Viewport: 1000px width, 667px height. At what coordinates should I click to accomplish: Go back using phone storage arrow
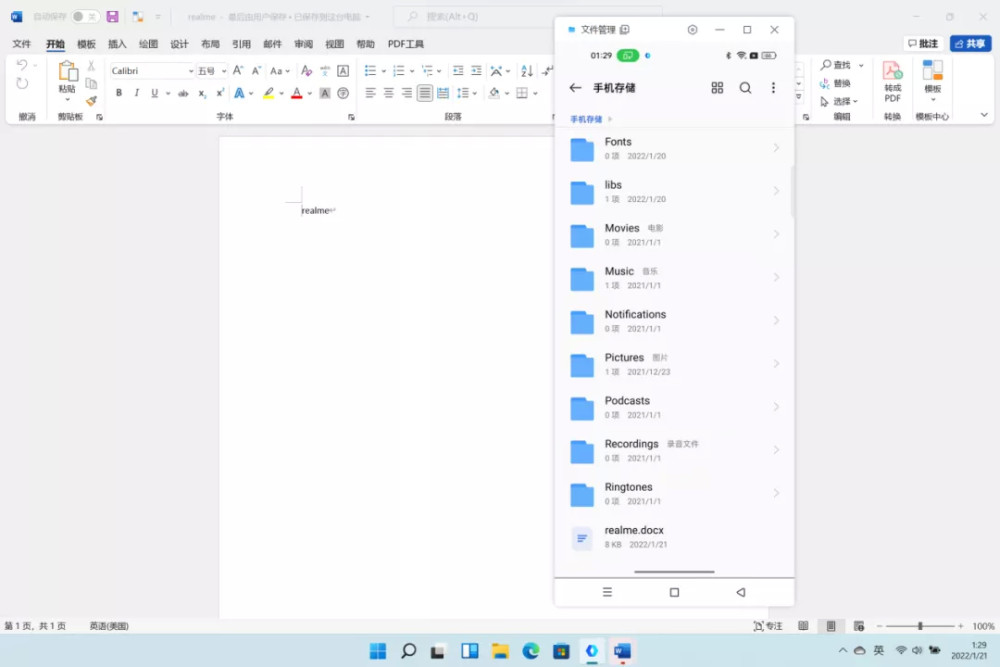click(575, 88)
